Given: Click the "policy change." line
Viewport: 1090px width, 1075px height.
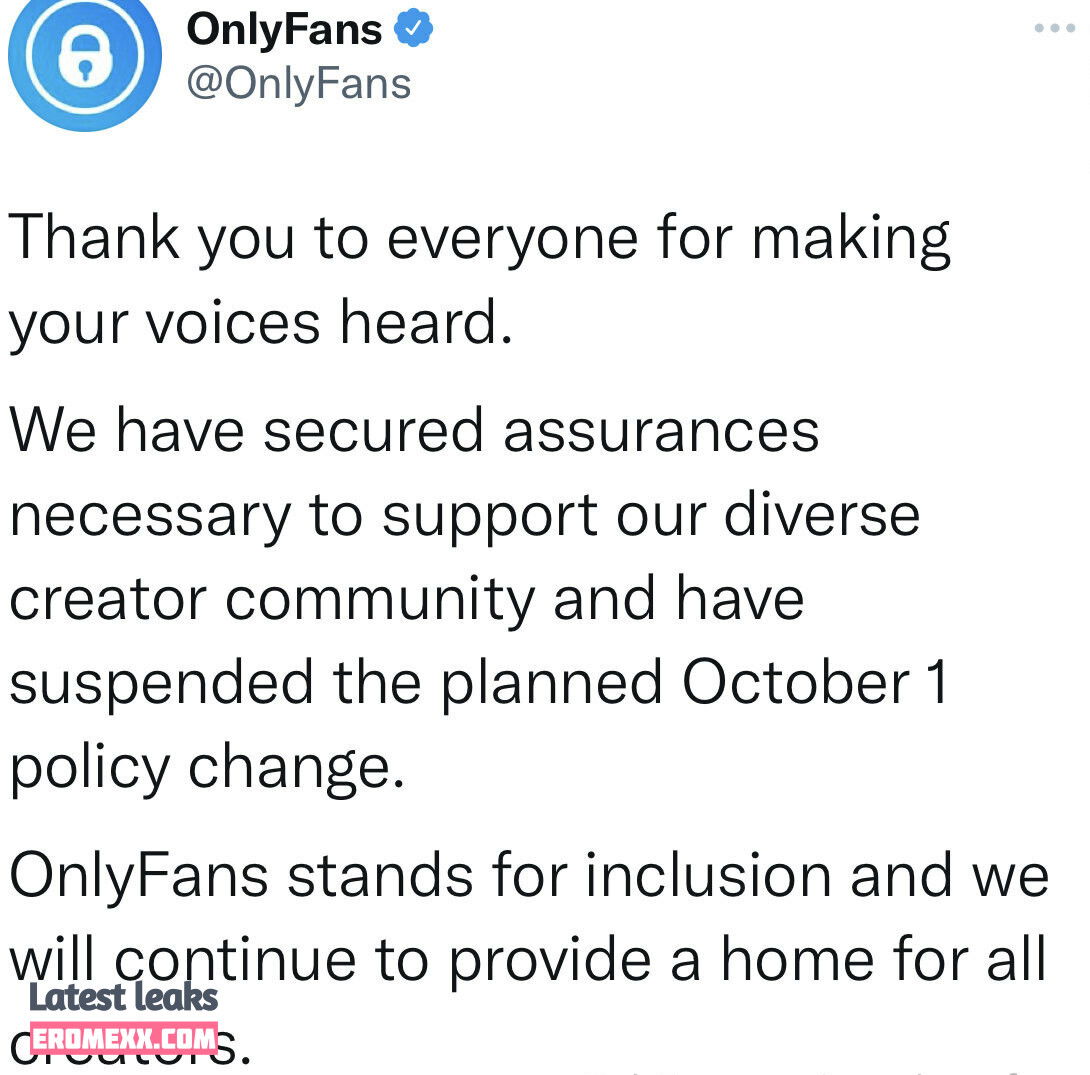Looking at the screenshot, I should coord(207,768).
